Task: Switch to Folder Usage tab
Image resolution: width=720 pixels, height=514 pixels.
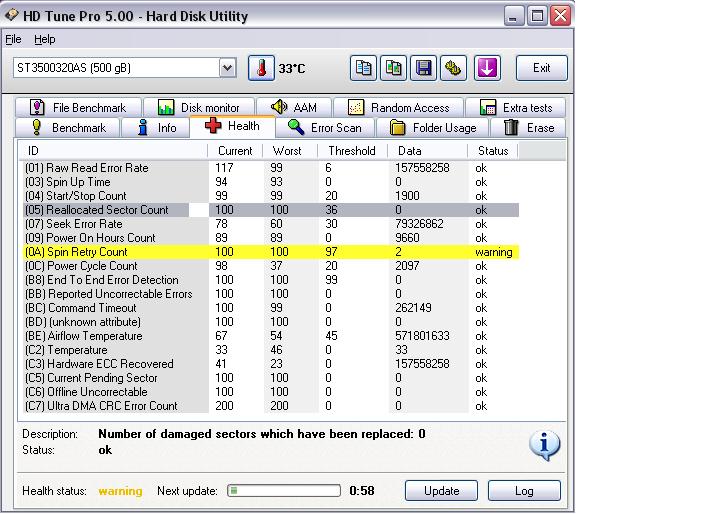Action: (x=433, y=128)
